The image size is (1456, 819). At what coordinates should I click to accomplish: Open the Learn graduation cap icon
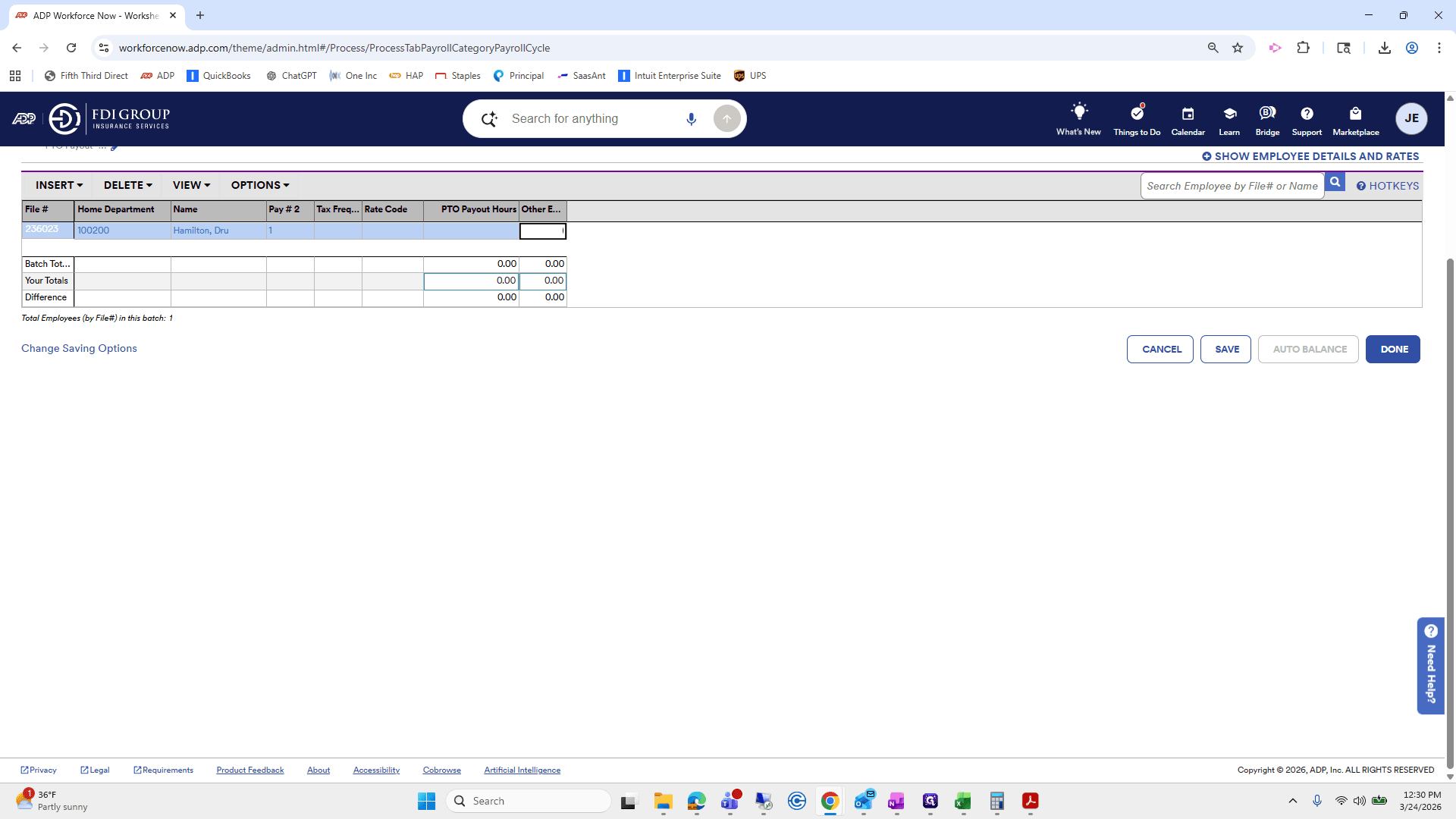click(x=1229, y=114)
